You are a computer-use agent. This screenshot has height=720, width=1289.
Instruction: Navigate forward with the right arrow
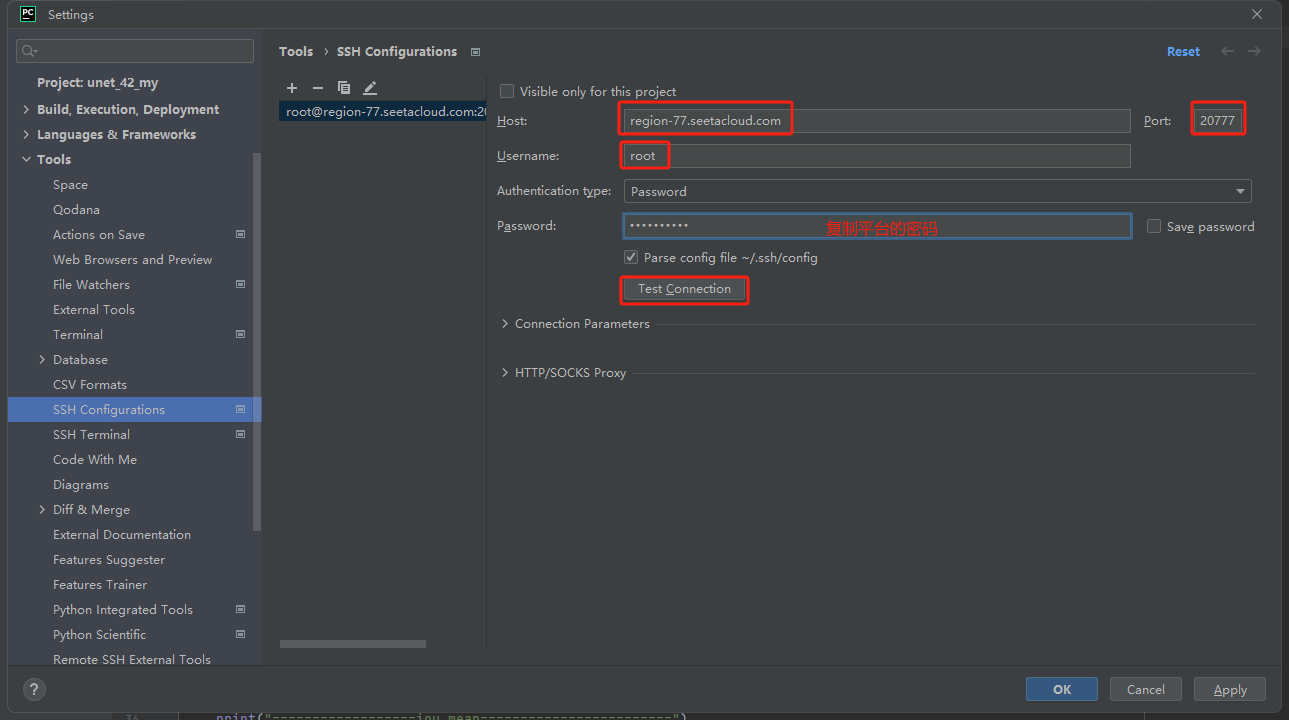coord(1254,51)
